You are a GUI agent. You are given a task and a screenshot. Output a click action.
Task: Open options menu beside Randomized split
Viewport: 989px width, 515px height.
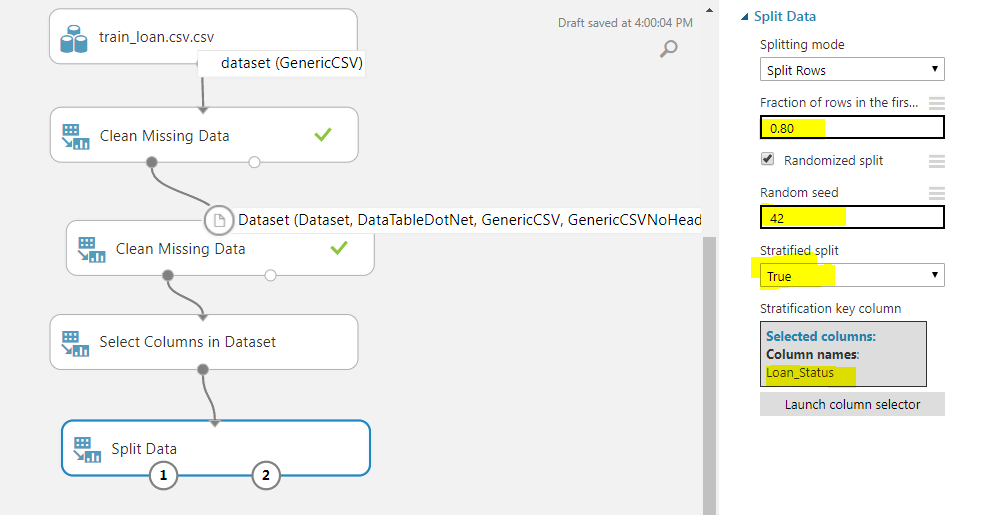click(x=936, y=161)
